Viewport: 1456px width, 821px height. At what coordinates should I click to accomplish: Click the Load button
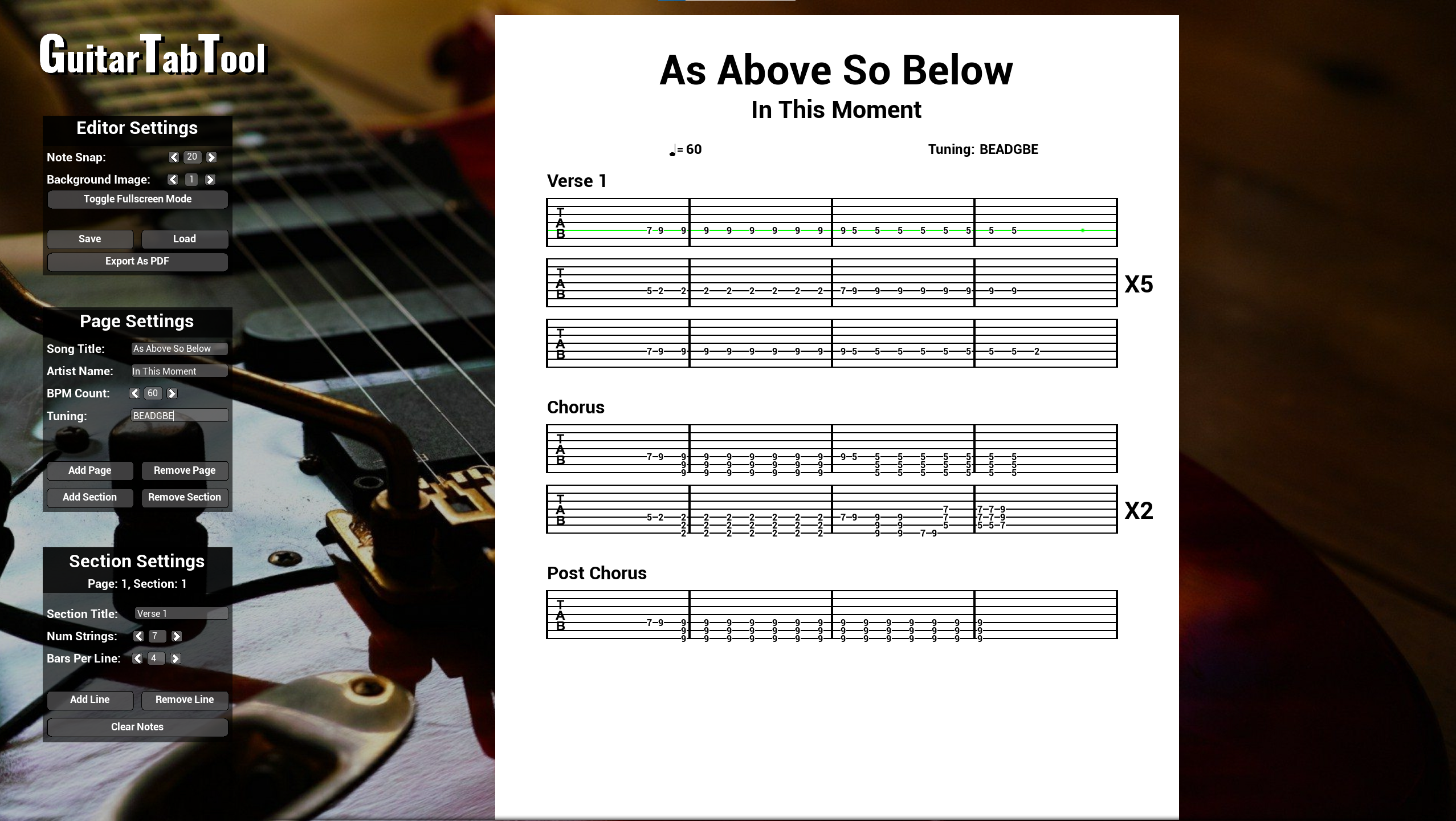[x=184, y=238]
